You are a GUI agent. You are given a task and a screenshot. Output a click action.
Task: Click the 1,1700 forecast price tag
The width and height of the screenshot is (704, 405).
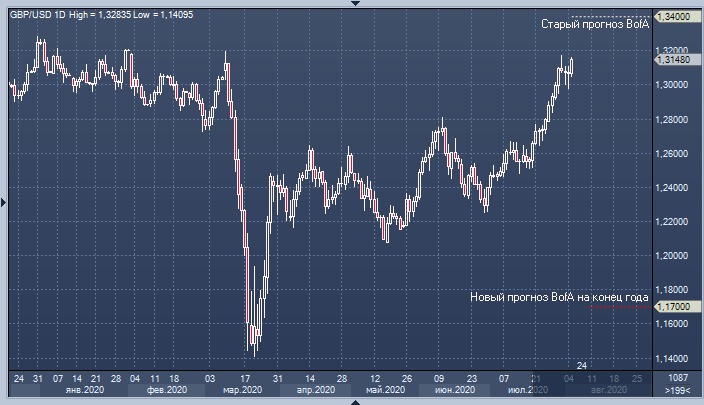tap(675, 306)
